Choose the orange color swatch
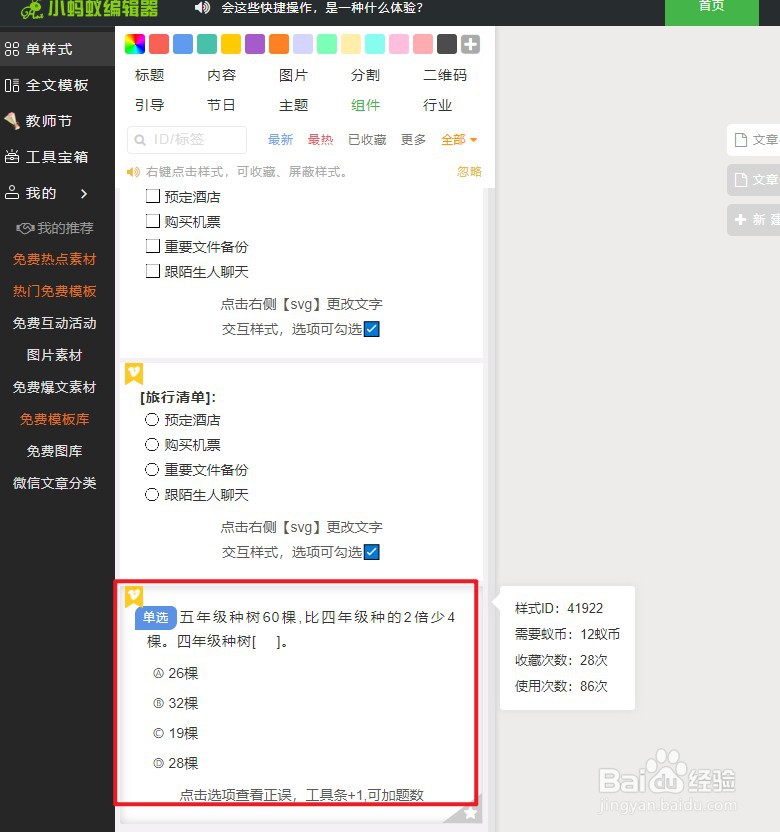The image size is (780, 832). [x=279, y=44]
